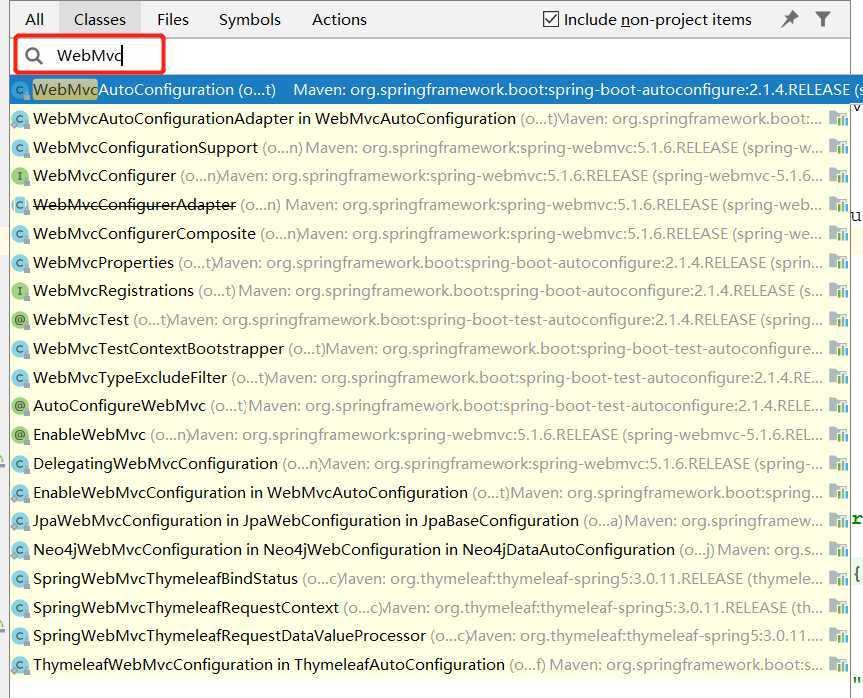Select the EnableWebMvc annotation result
The image size is (863, 698).
430,435
